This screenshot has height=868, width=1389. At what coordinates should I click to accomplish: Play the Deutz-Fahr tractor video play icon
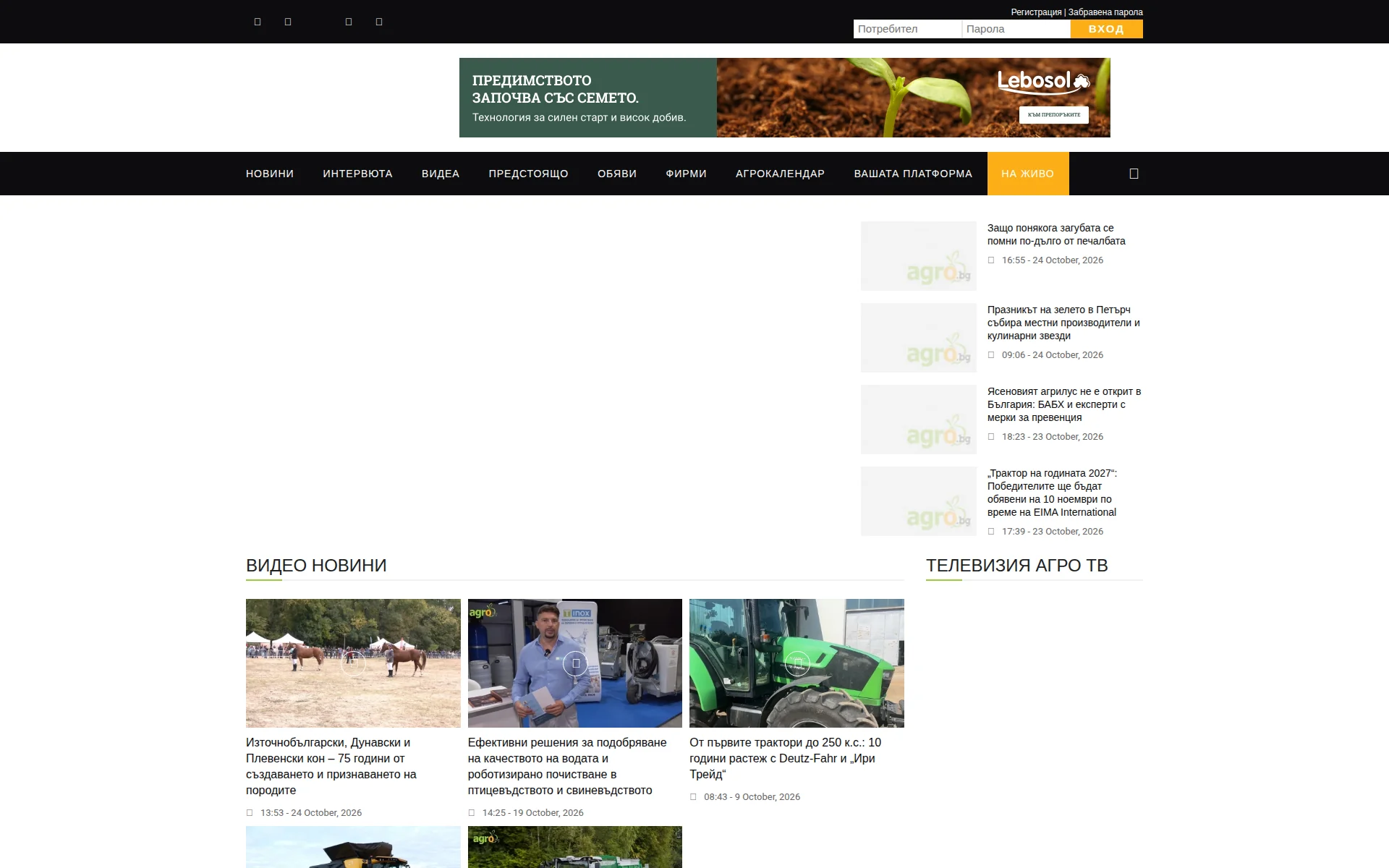click(797, 663)
